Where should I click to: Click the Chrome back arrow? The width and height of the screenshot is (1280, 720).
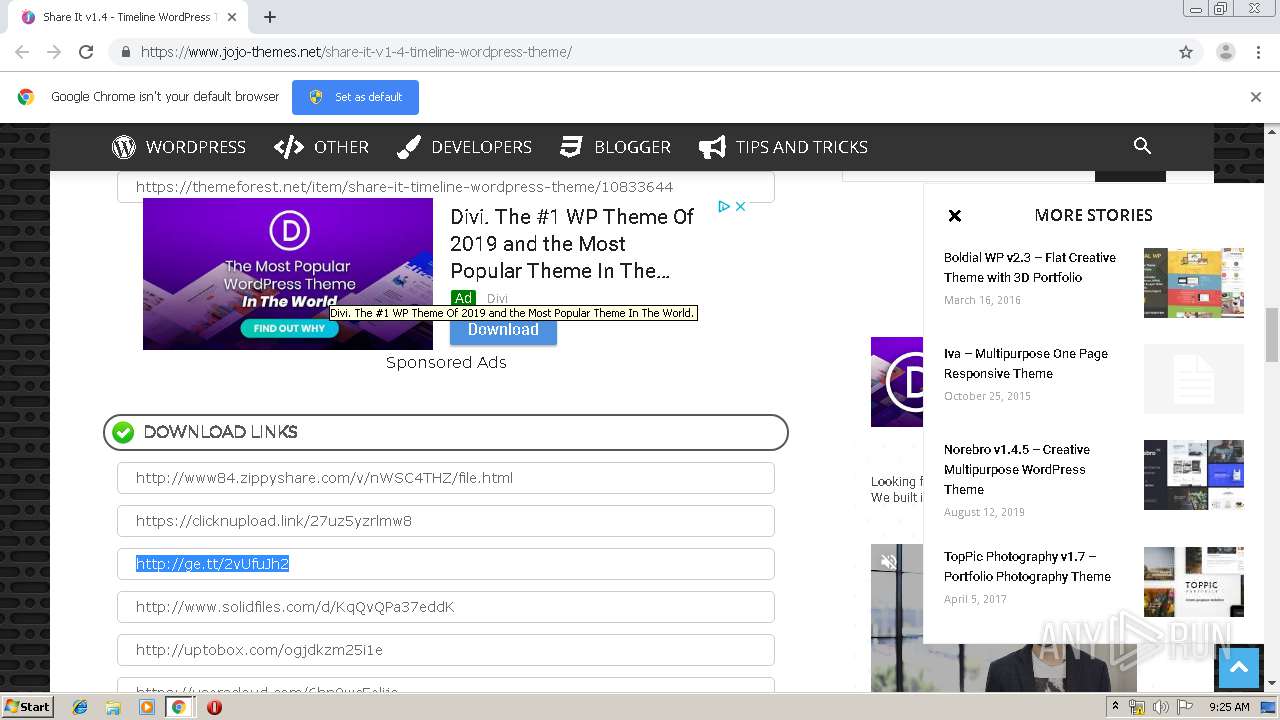(22, 52)
